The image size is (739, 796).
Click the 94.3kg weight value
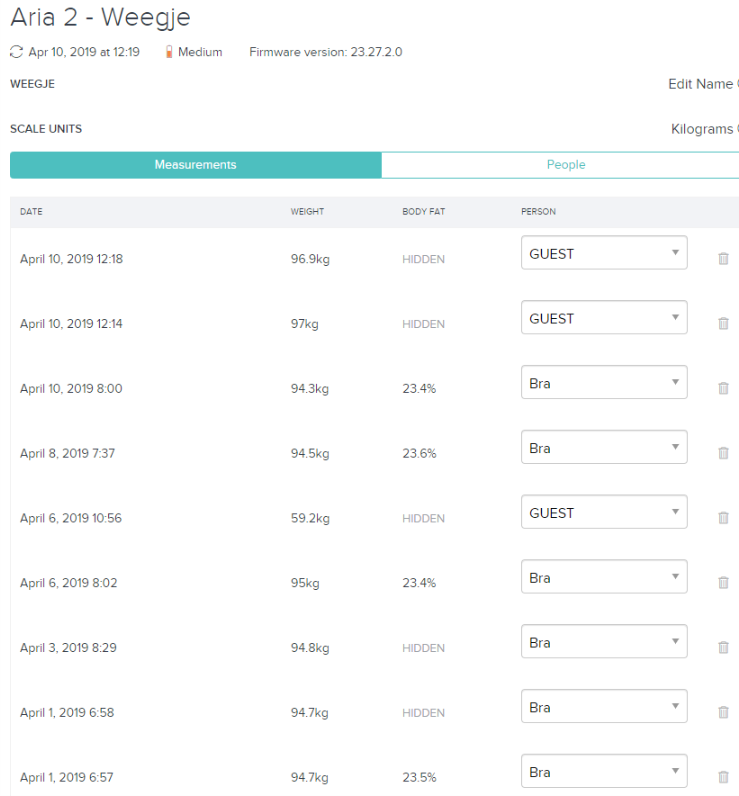pos(310,388)
